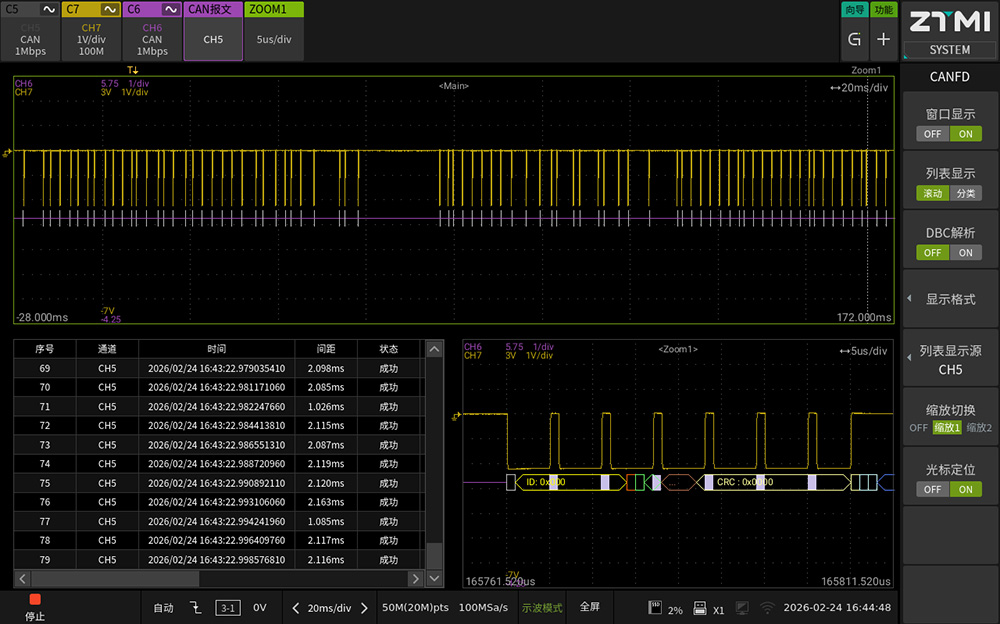This screenshot has height=624, width=1000.
Task: Select the trigger edge slope icon
Action: coord(196,607)
